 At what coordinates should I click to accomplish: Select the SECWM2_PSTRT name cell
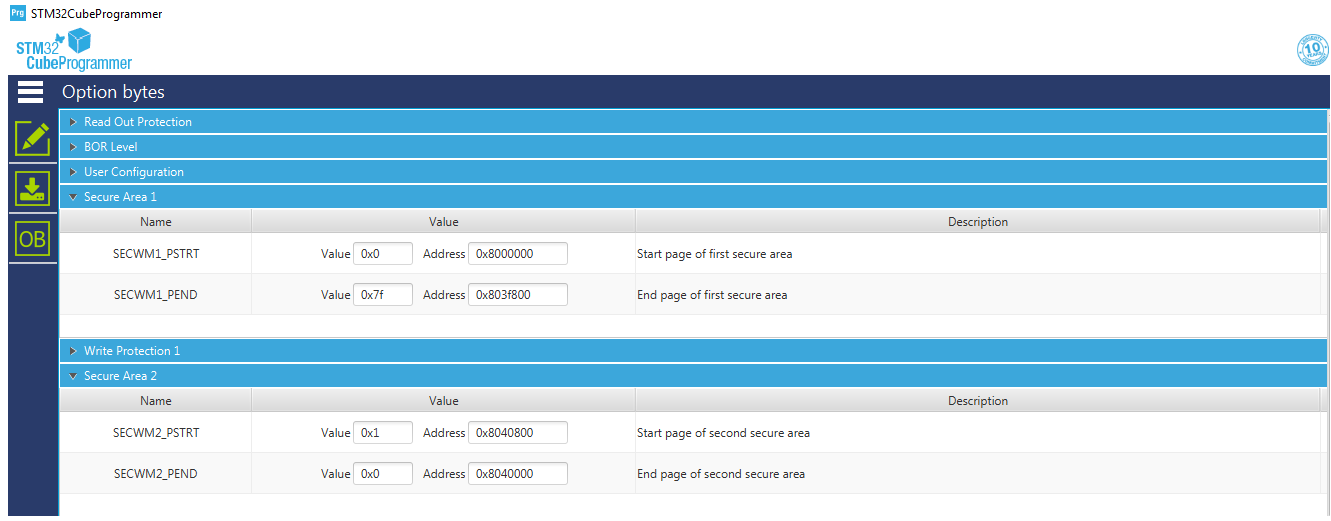coord(156,433)
